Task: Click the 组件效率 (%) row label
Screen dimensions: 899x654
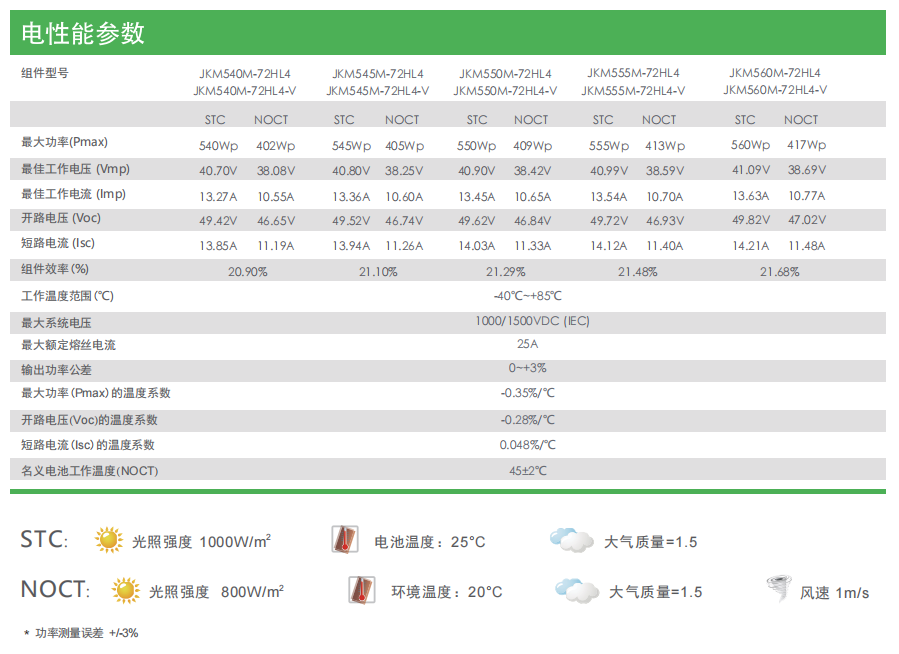Action: (x=55, y=269)
